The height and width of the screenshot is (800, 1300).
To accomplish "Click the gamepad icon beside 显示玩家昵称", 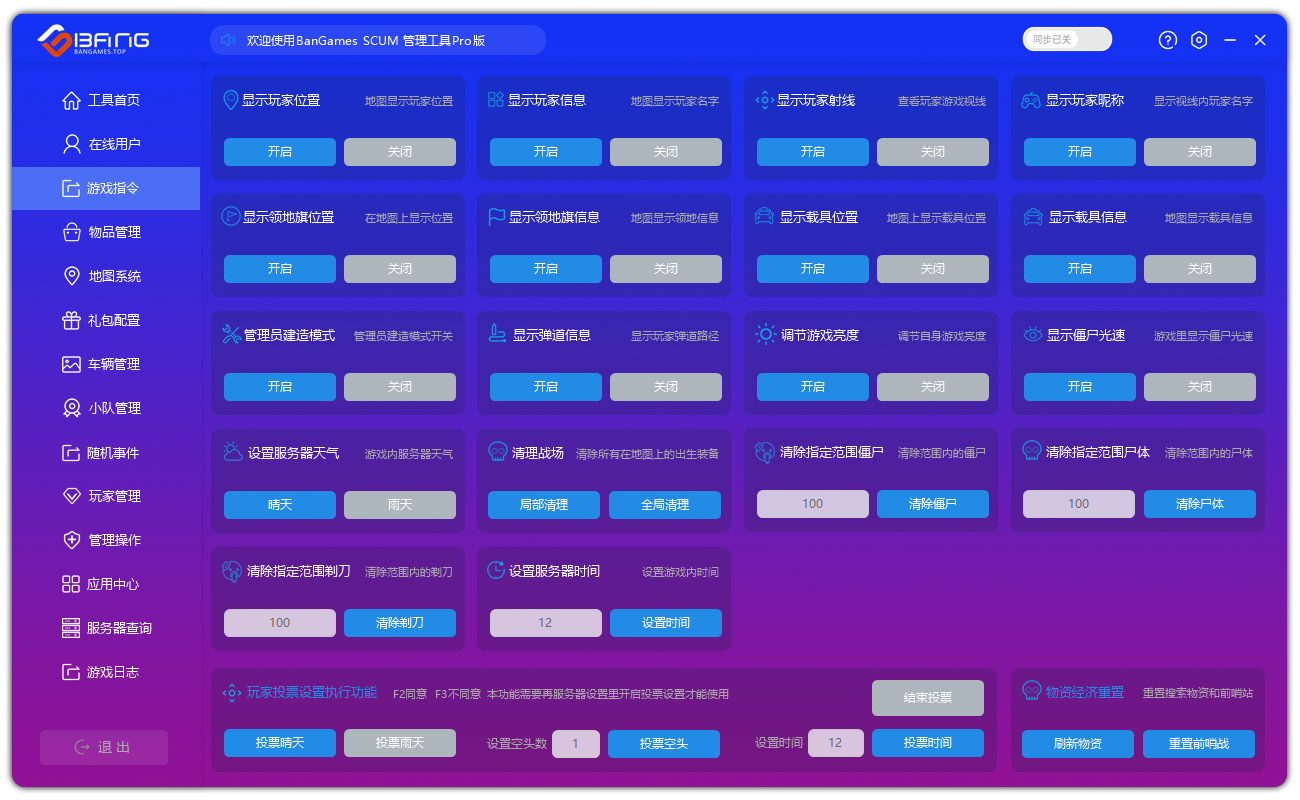I will click(x=1030, y=100).
